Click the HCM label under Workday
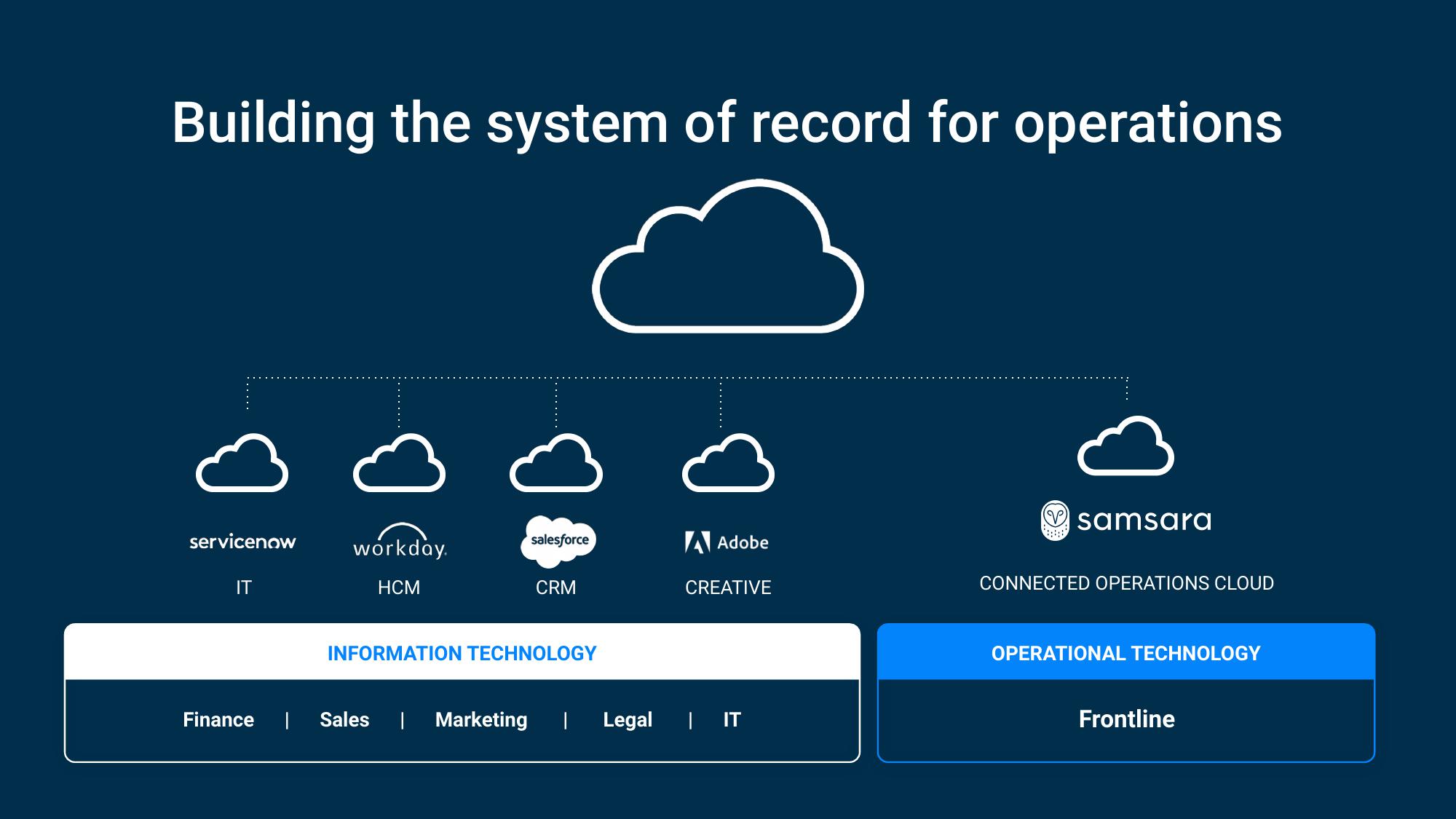Viewport: 1456px width, 819px height. coord(399,587)
